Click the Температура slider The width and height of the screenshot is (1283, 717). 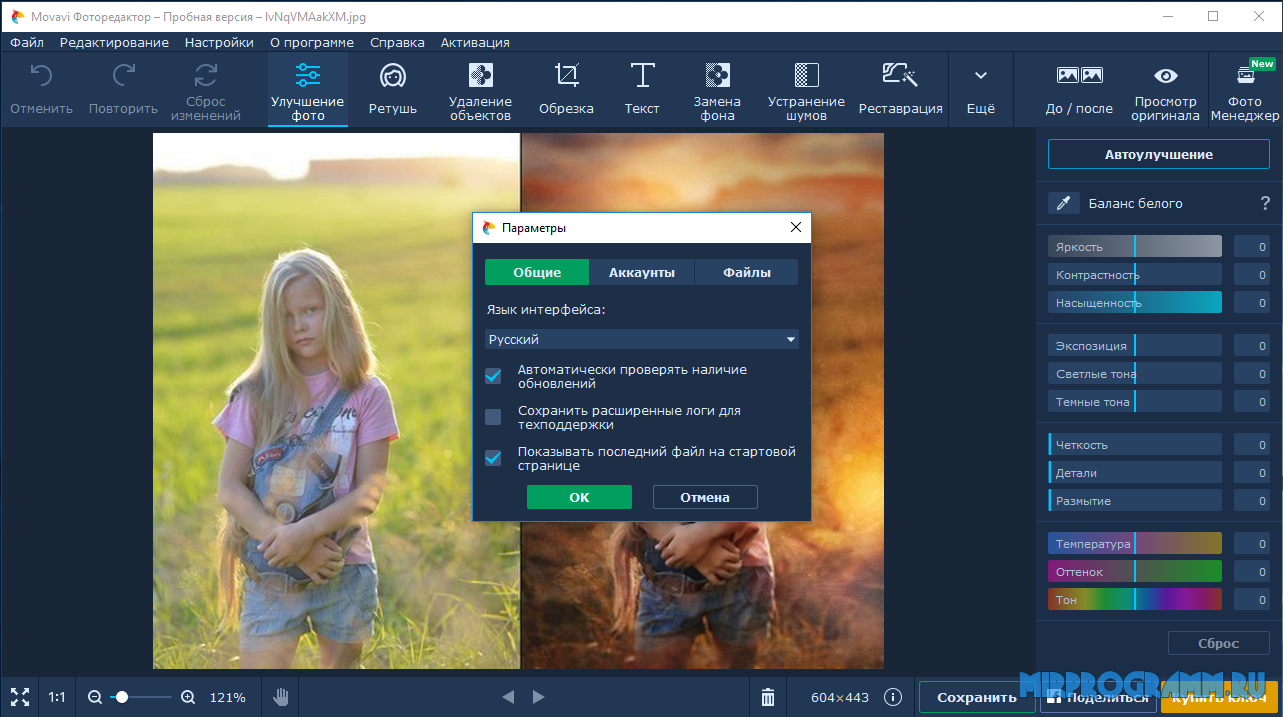pos(1135,543)
